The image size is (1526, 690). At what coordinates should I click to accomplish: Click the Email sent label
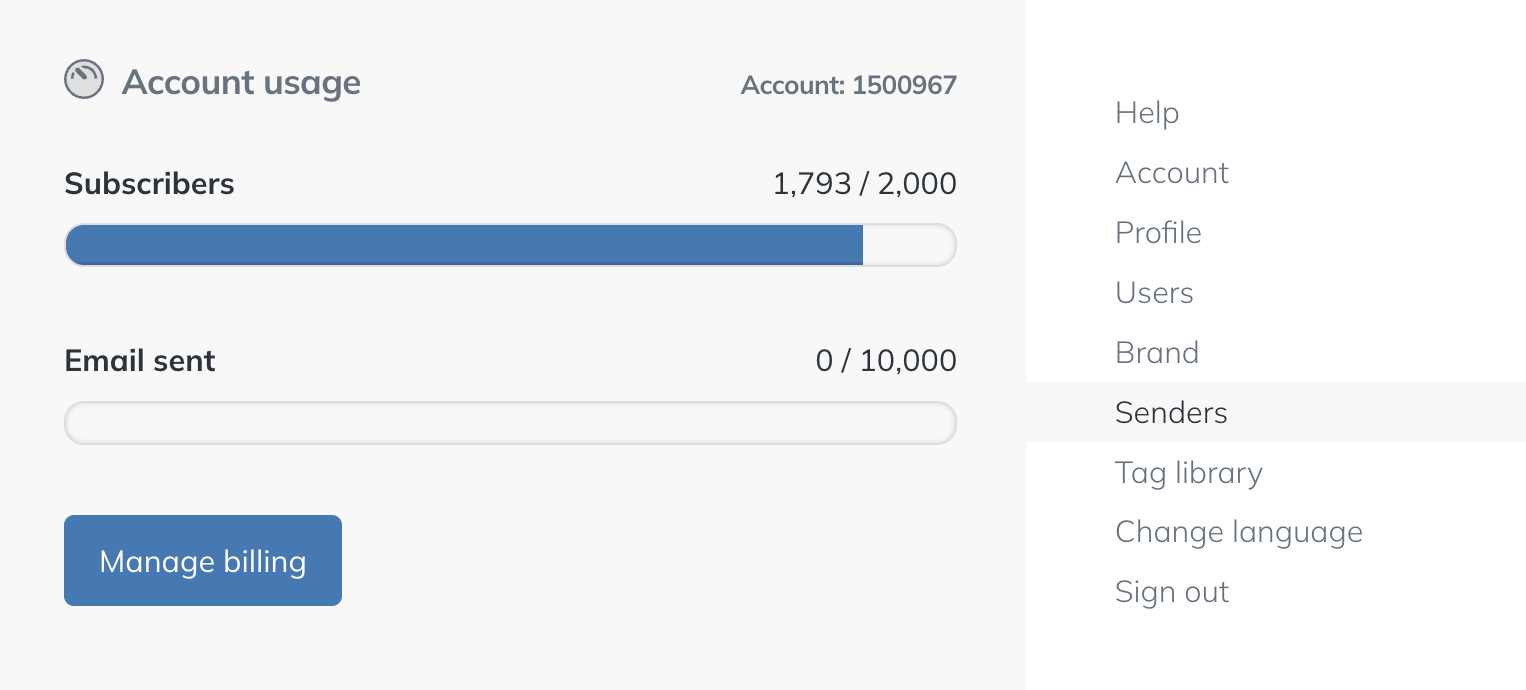click(140, 360)
